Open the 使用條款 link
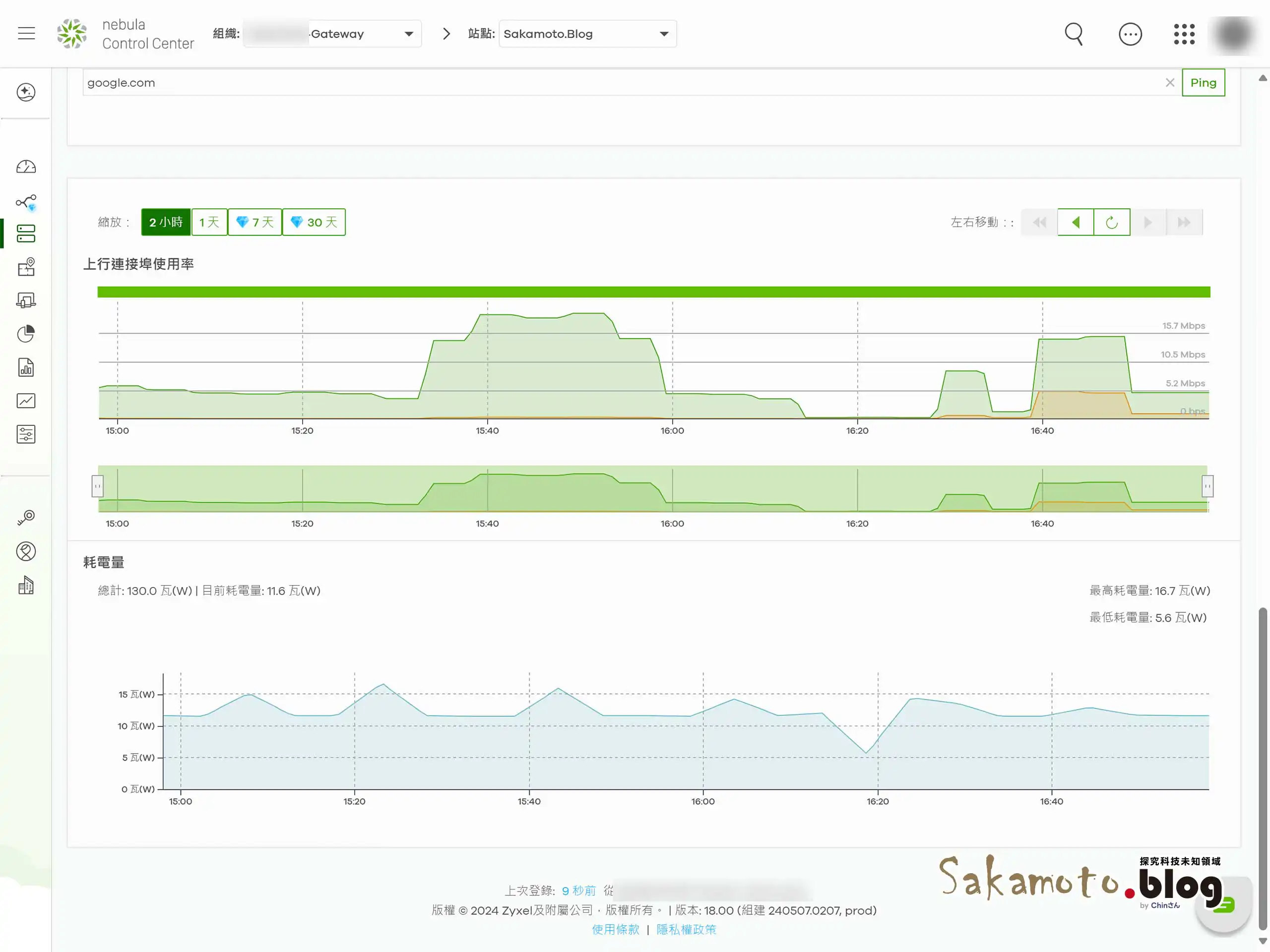This screenshot has width=1270, height=952. (616, 929)
